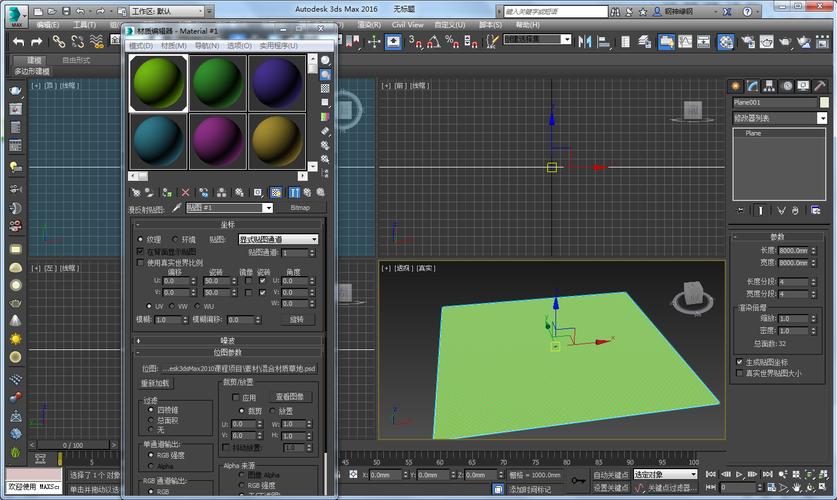This screenshot has height=500, width=837.
Task: Expand the 噪波 rollout
Action: [228, 341]
